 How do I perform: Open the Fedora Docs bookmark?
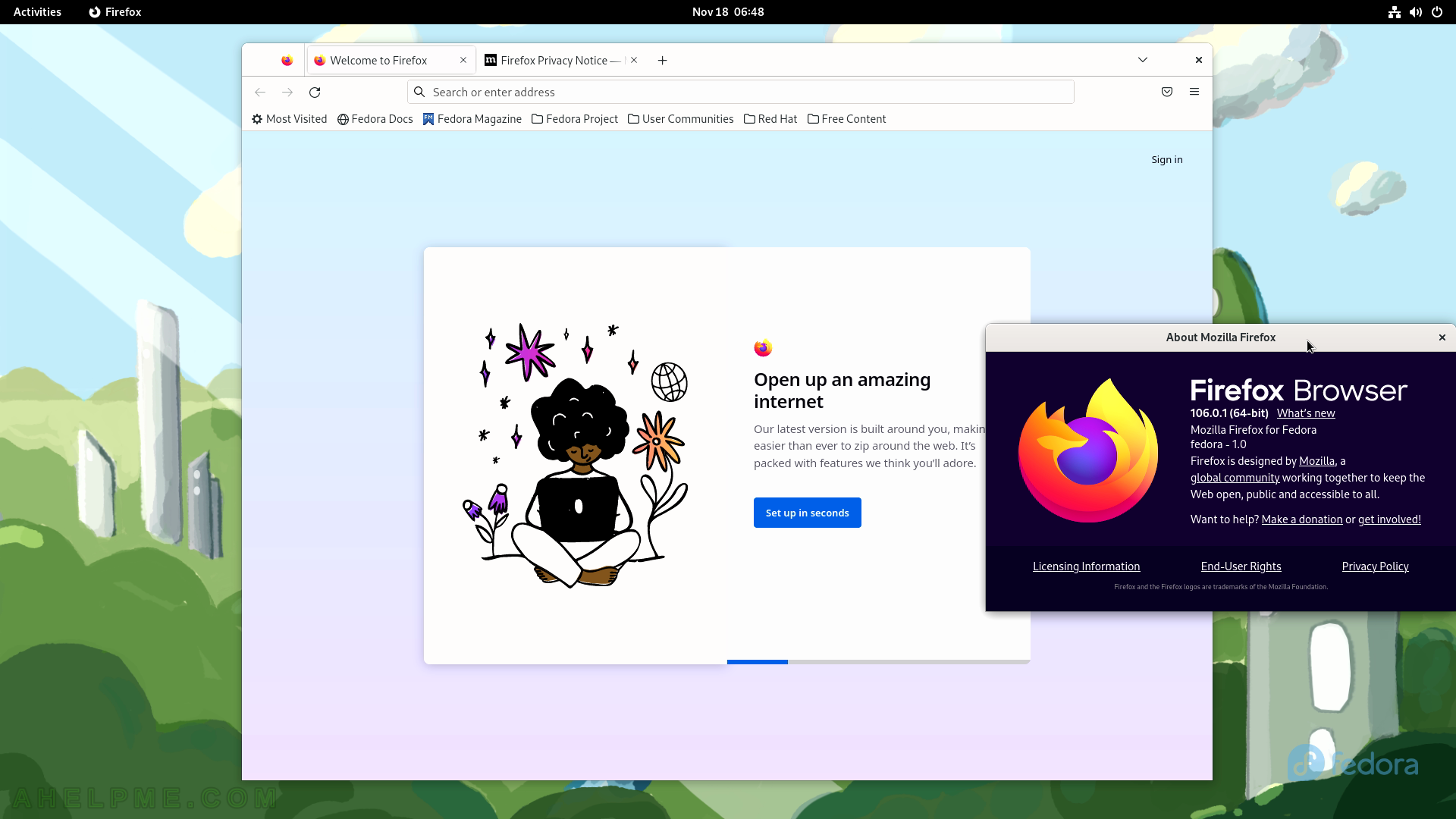[x=375, y=119]
